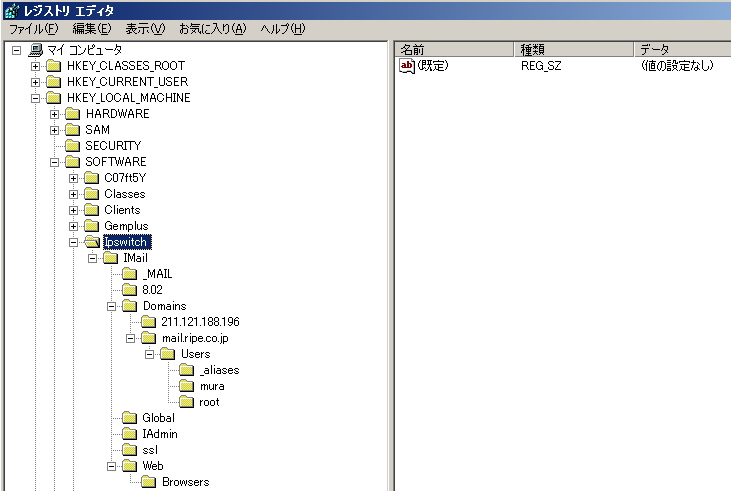Click the SAM folder icon
731x491 pixels.
click(73, 130)
